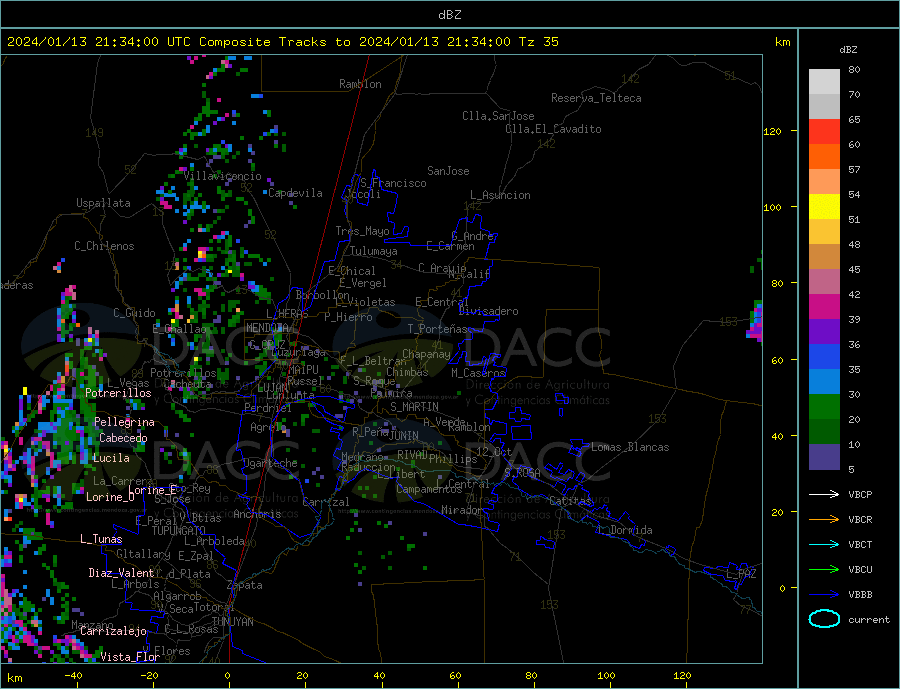
Task: Click the 'TUPUNGATO' map label
Action: 179,531
